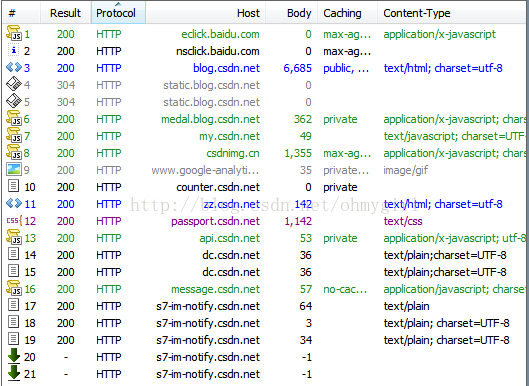Select dc.csdn.net host in row 15

click(231, 272)
